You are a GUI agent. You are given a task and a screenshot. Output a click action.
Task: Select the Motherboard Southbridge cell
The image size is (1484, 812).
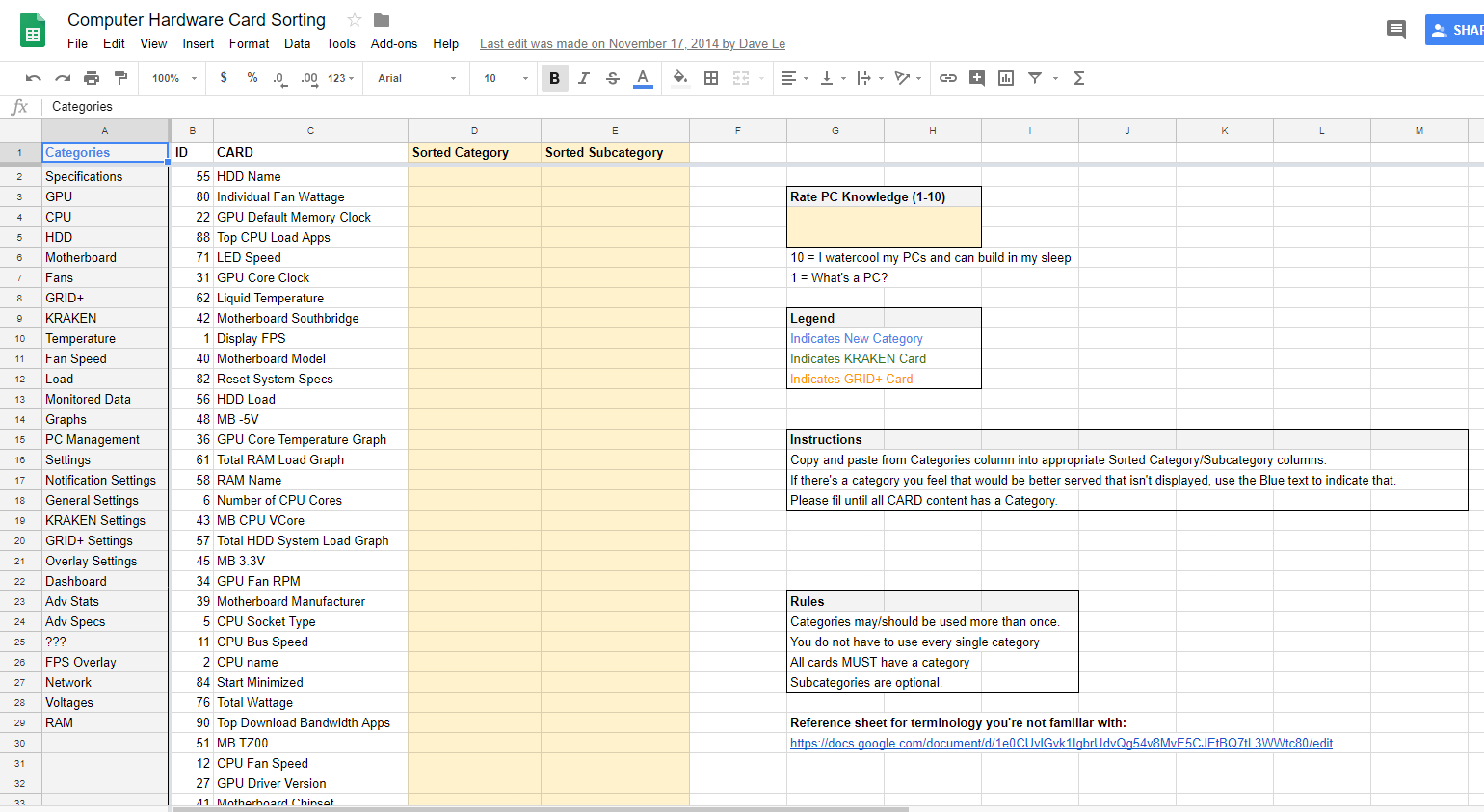(x=310, y=318)
